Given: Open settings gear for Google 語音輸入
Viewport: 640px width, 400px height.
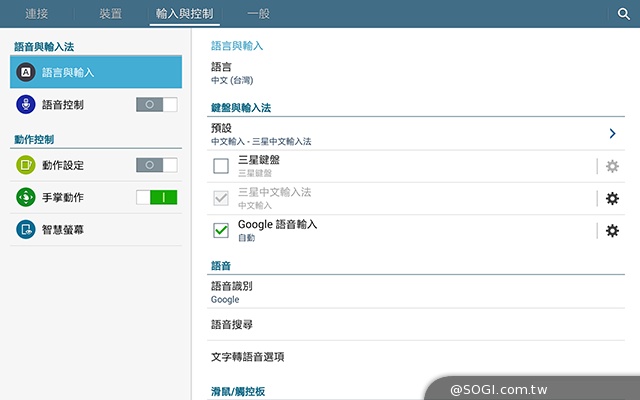Looking at the screenshot, I should (x=612, y=231).
